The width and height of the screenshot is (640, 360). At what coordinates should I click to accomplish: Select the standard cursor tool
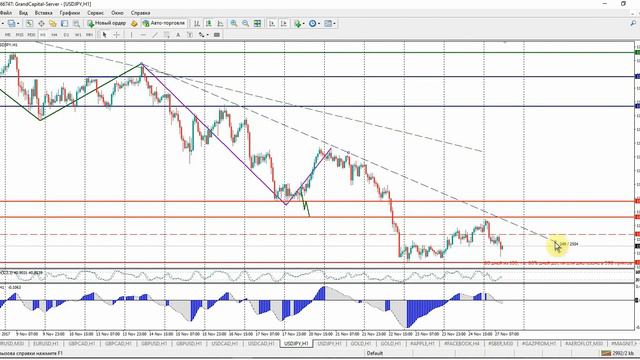[x=104, y=35]
